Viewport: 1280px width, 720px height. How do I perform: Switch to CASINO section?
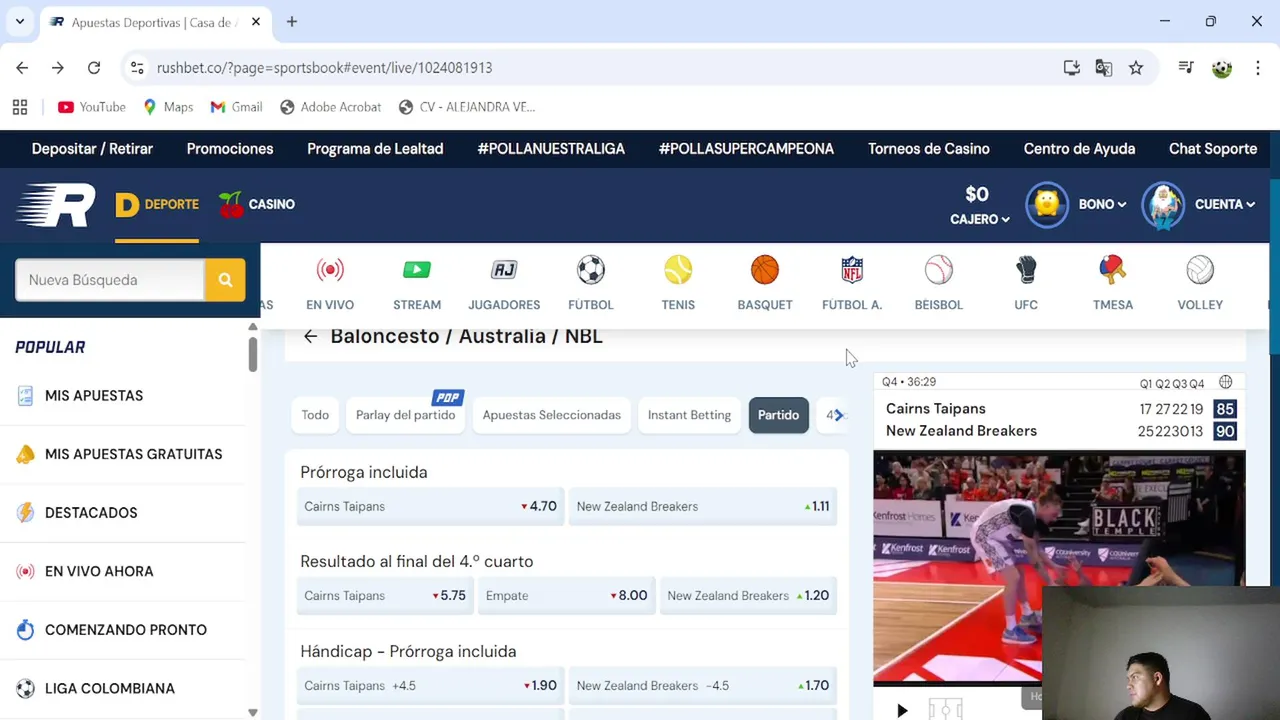coord(257,204)
